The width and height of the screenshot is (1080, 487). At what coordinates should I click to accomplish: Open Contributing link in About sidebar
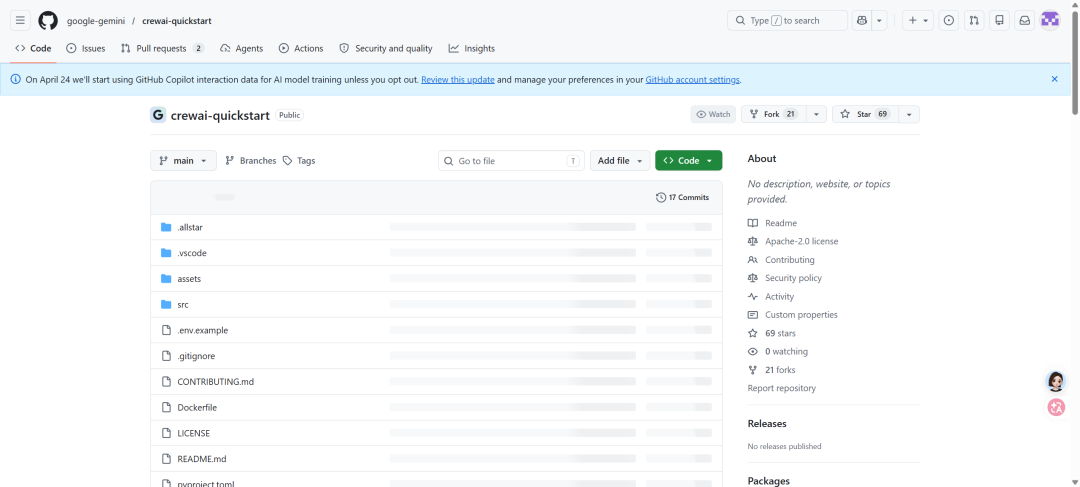[x=781, y=260]
